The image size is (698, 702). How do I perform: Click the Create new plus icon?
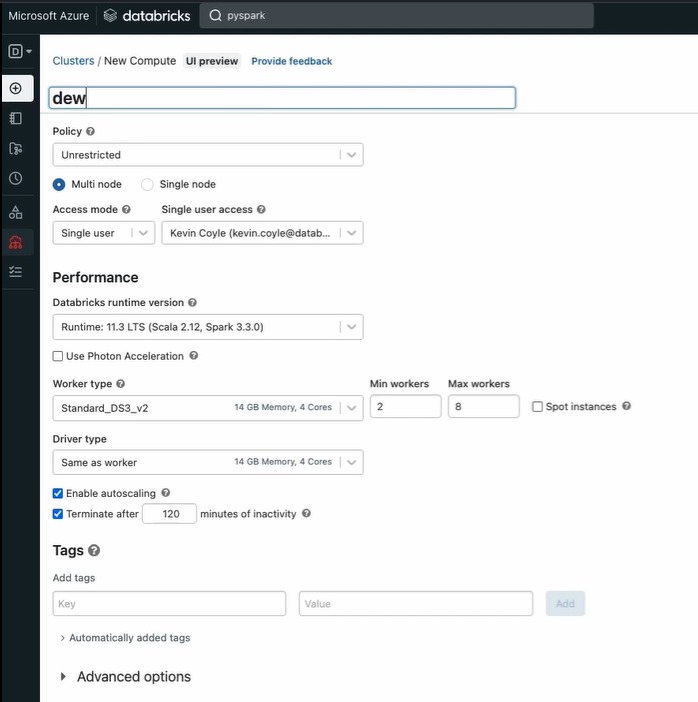pos(16,88)
